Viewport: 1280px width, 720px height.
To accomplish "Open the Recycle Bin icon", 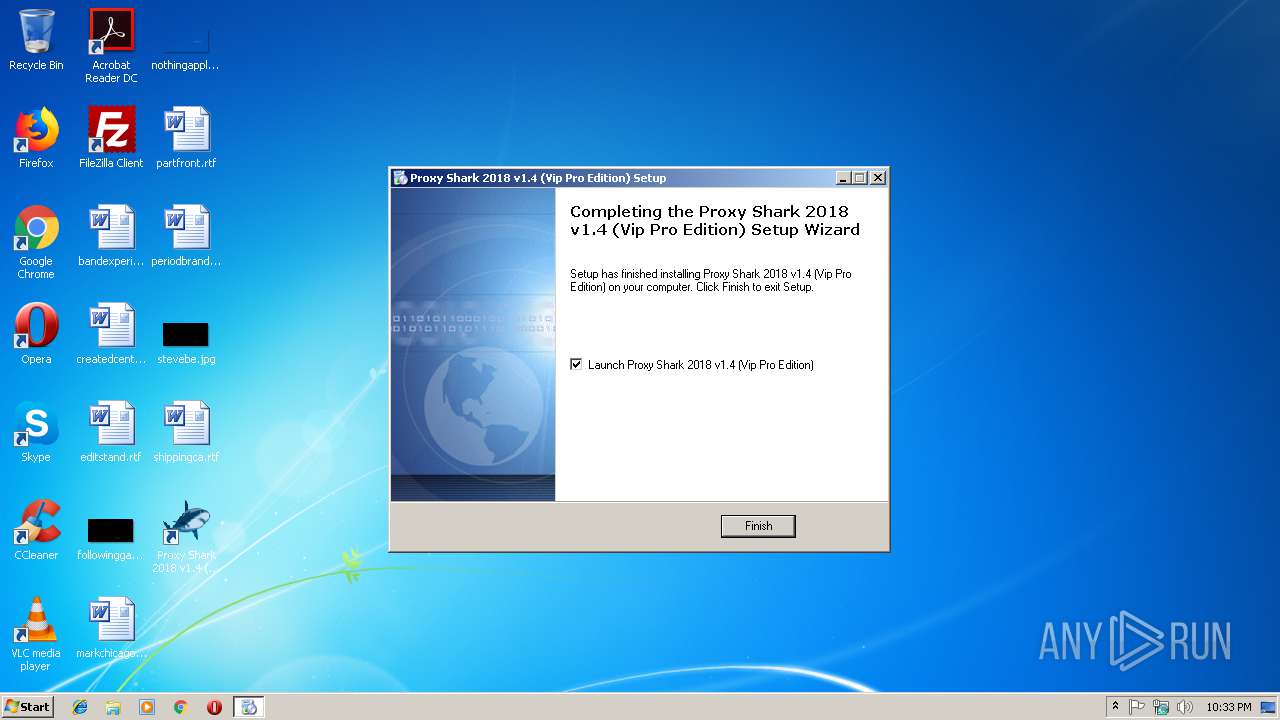I will pos(36,40).
